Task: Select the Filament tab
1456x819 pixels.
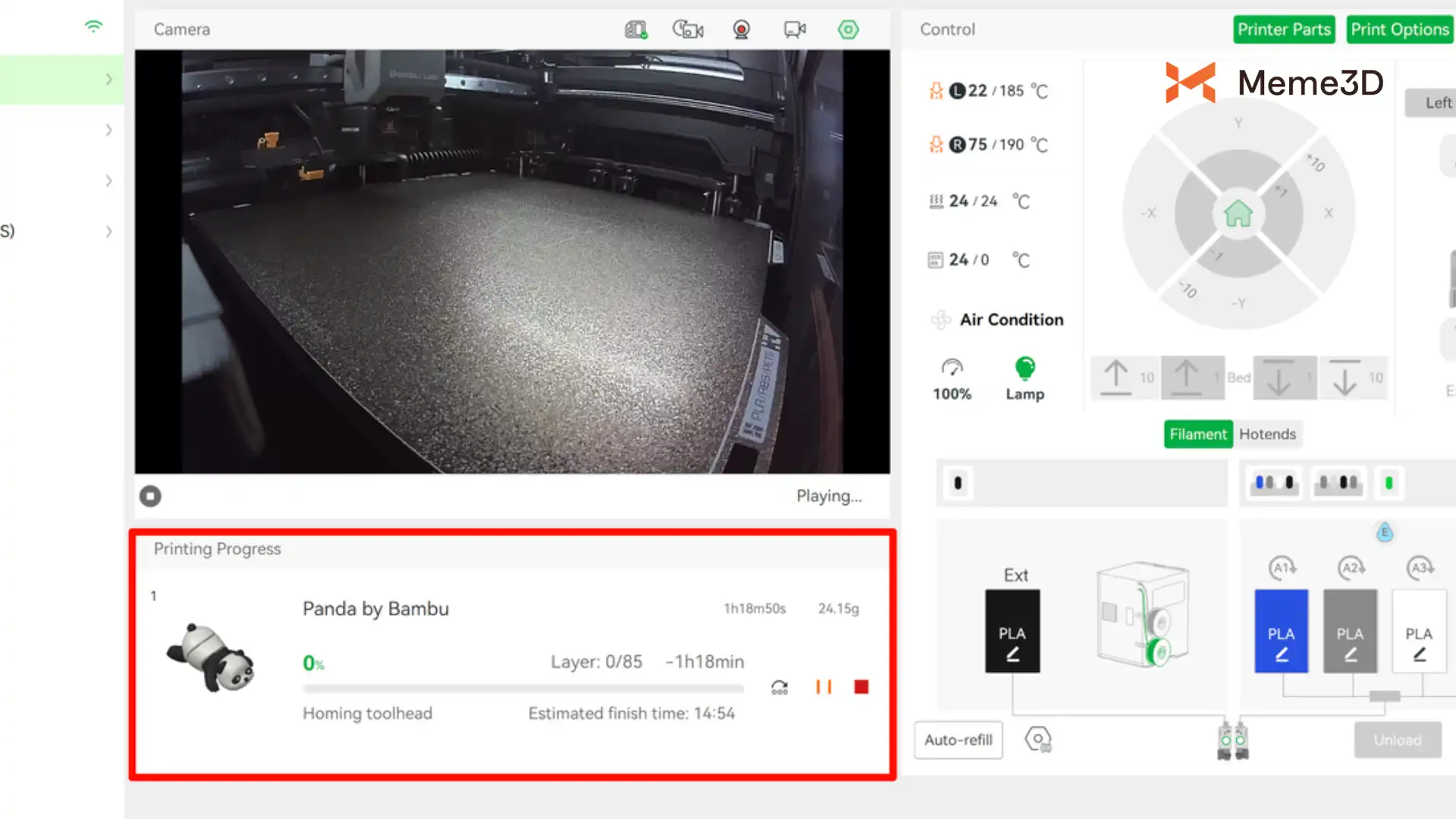Action: click(1197, 435)
